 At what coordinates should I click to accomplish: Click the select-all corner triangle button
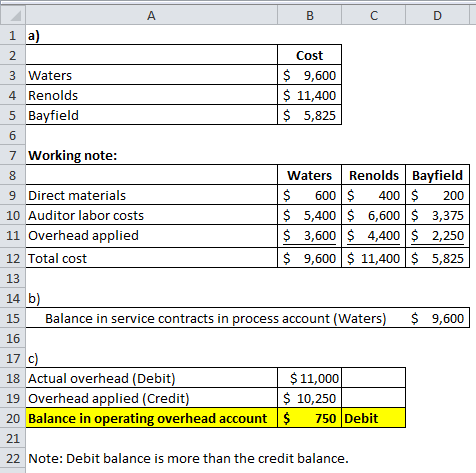click(13, 15)
